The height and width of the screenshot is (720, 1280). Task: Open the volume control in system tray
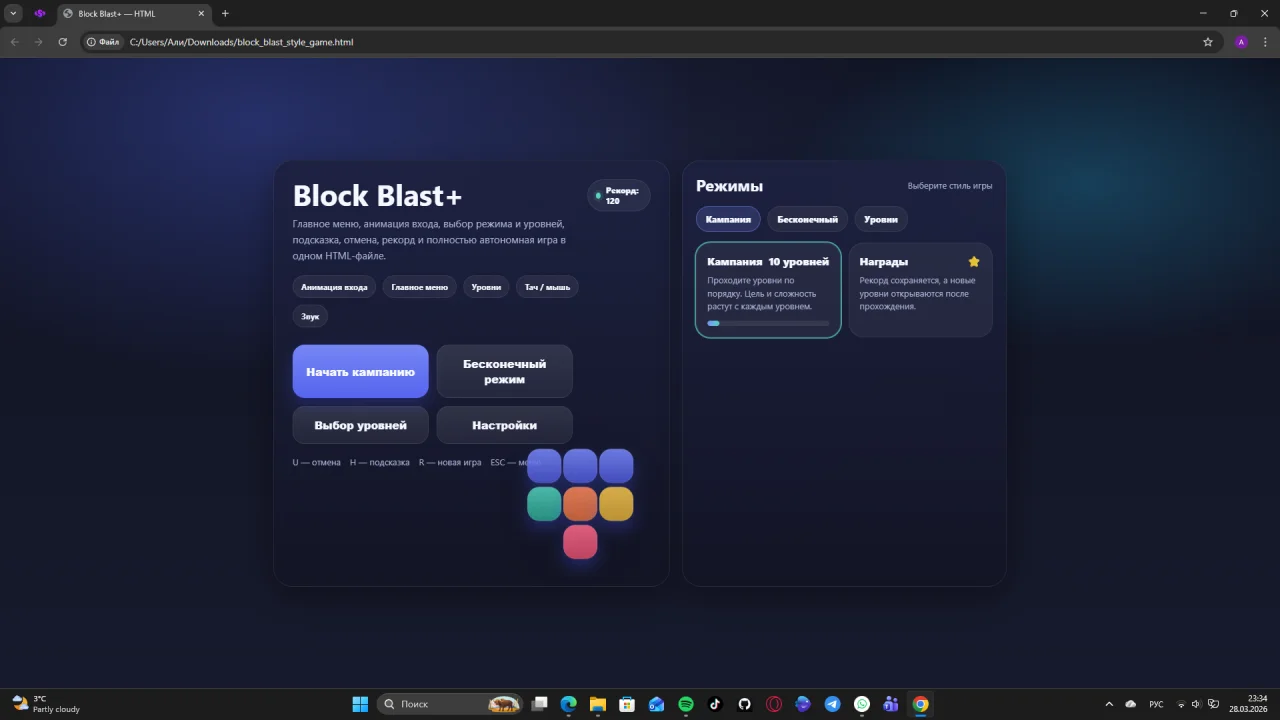[1196, 704]
